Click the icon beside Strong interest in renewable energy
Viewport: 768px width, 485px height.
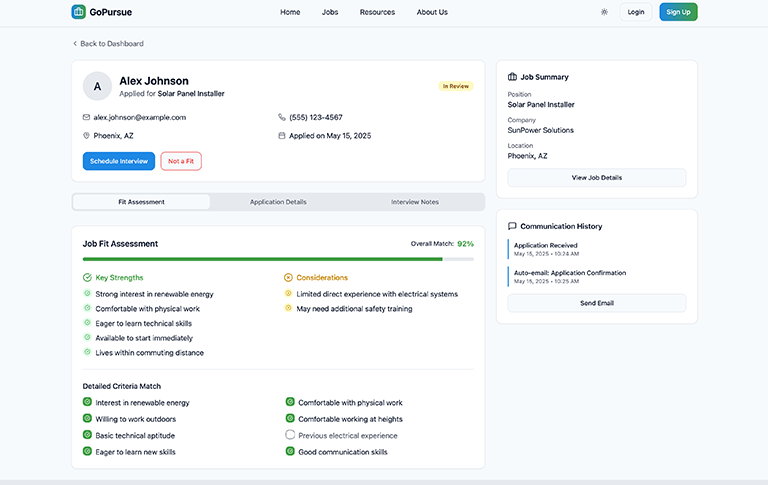pos(87,293)
